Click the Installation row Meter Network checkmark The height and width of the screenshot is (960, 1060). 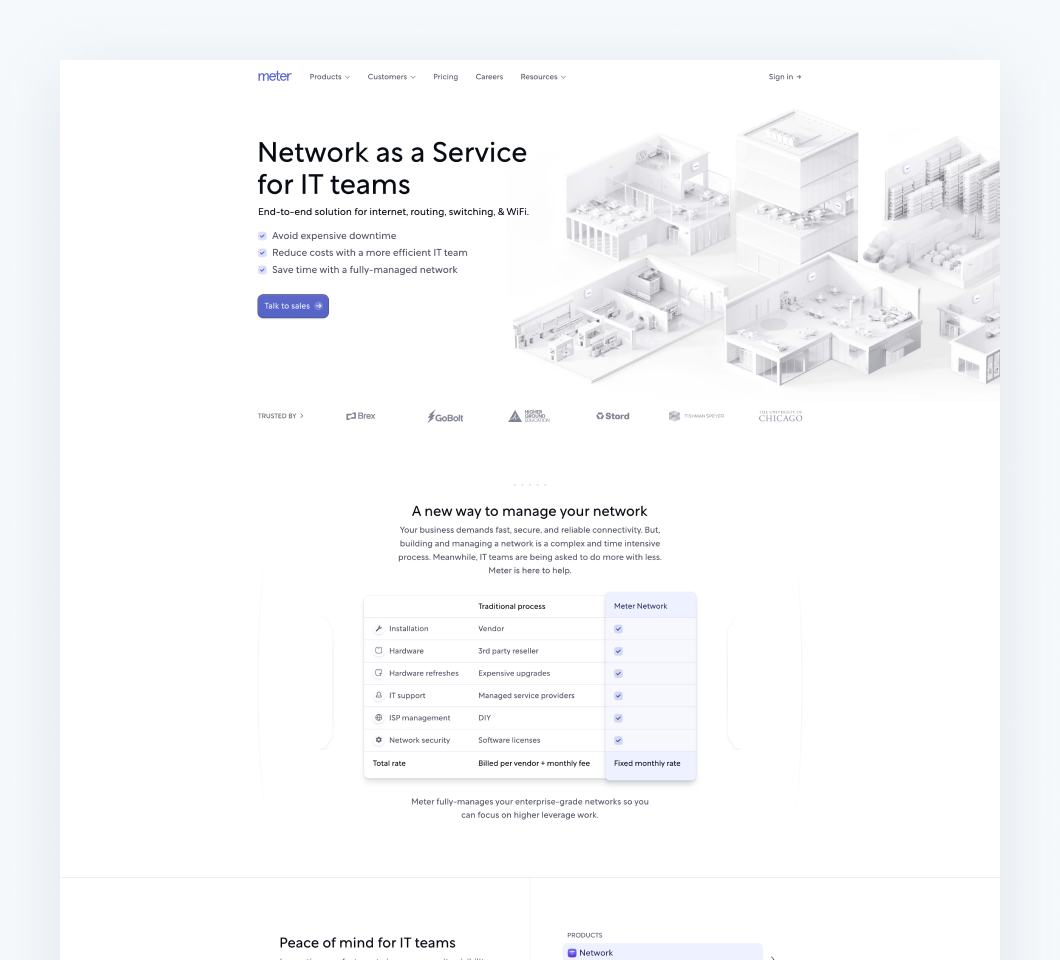618,629
